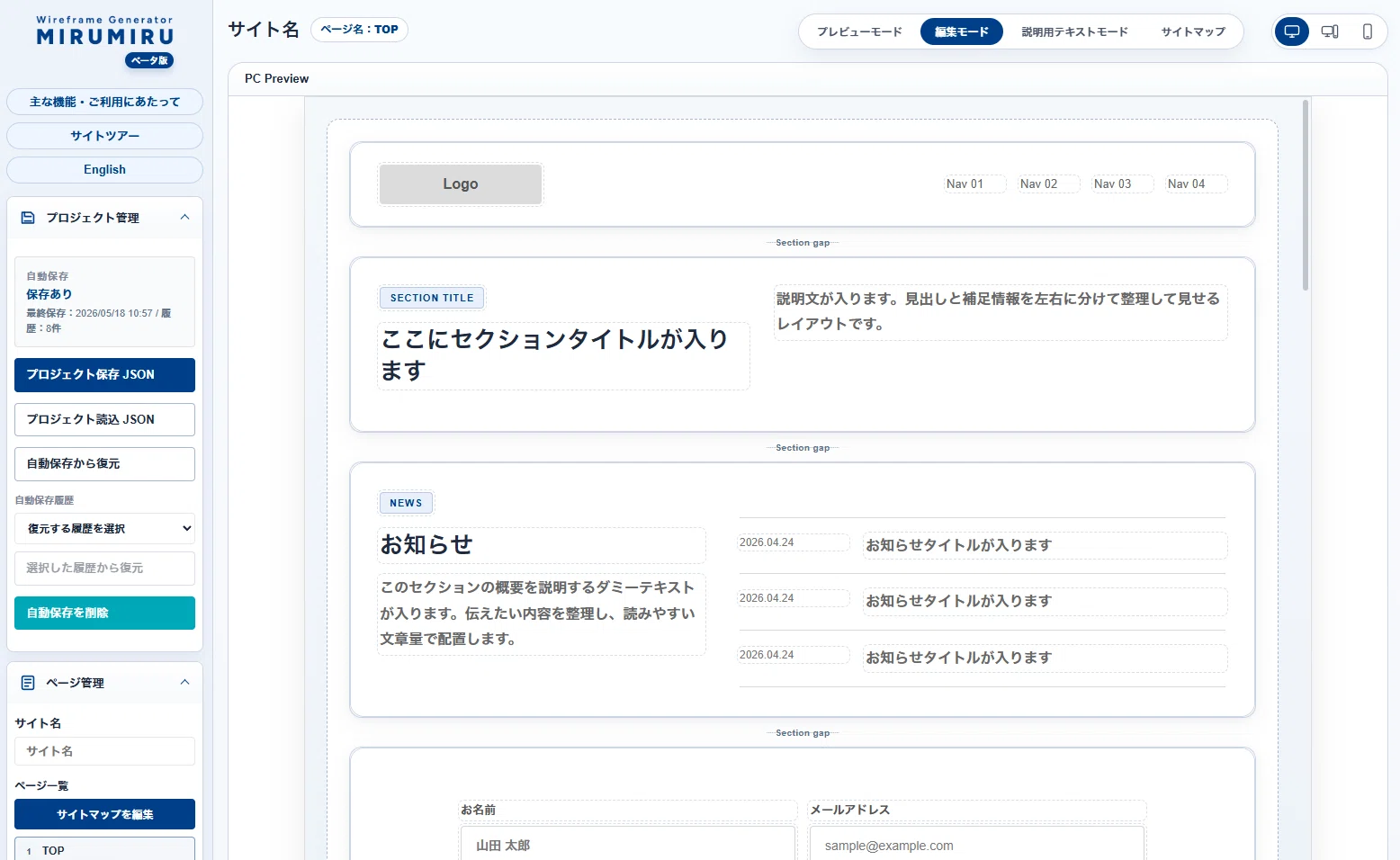Select the Nav 02 item
Image resolution: width=1400 pixels, height=860 pixels.
(x=1048, y=184)
